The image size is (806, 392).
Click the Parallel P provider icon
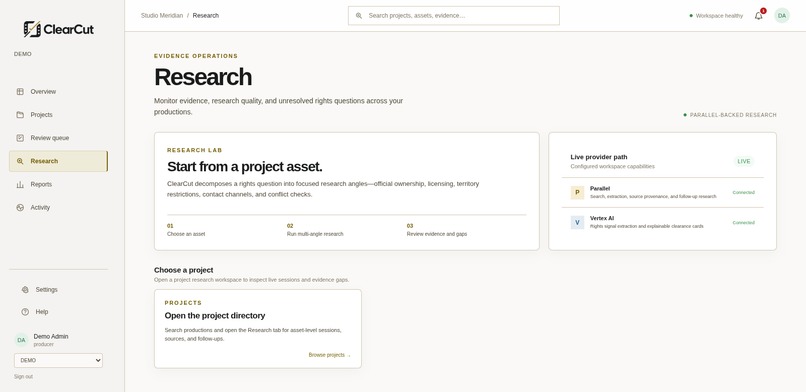click(x=577, y=193)
